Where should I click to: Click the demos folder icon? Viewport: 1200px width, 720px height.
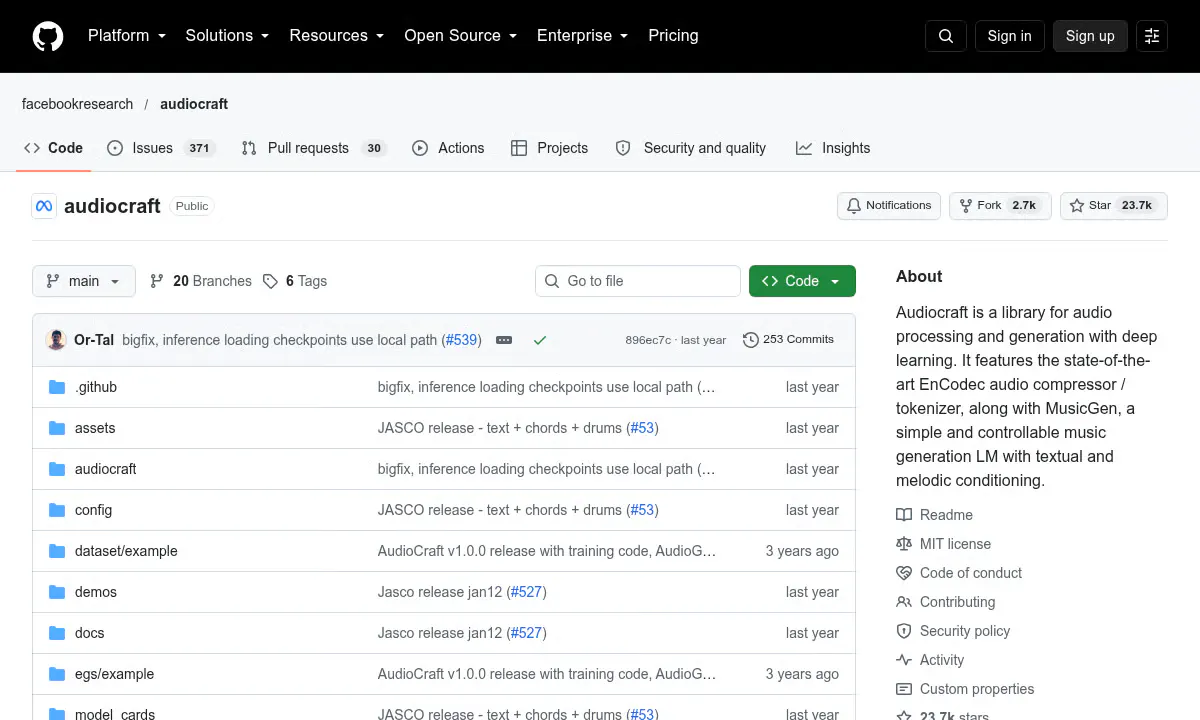click(x=57, y=592)
